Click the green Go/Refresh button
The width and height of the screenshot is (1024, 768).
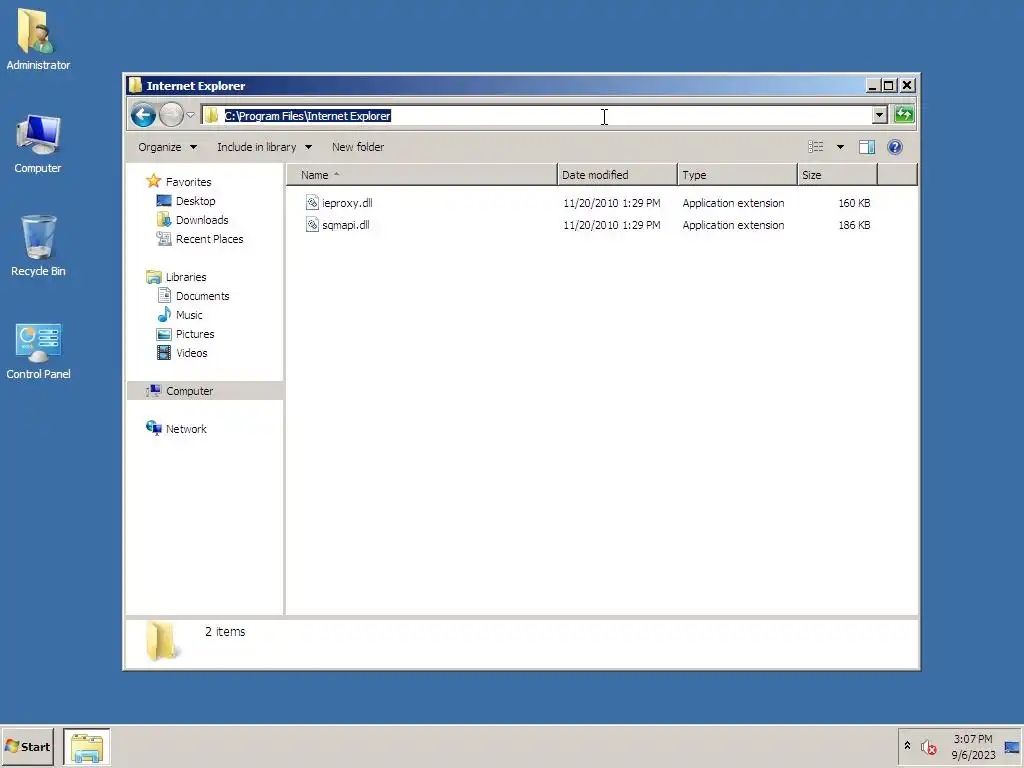pyautogui.click(x=904, y=115)
